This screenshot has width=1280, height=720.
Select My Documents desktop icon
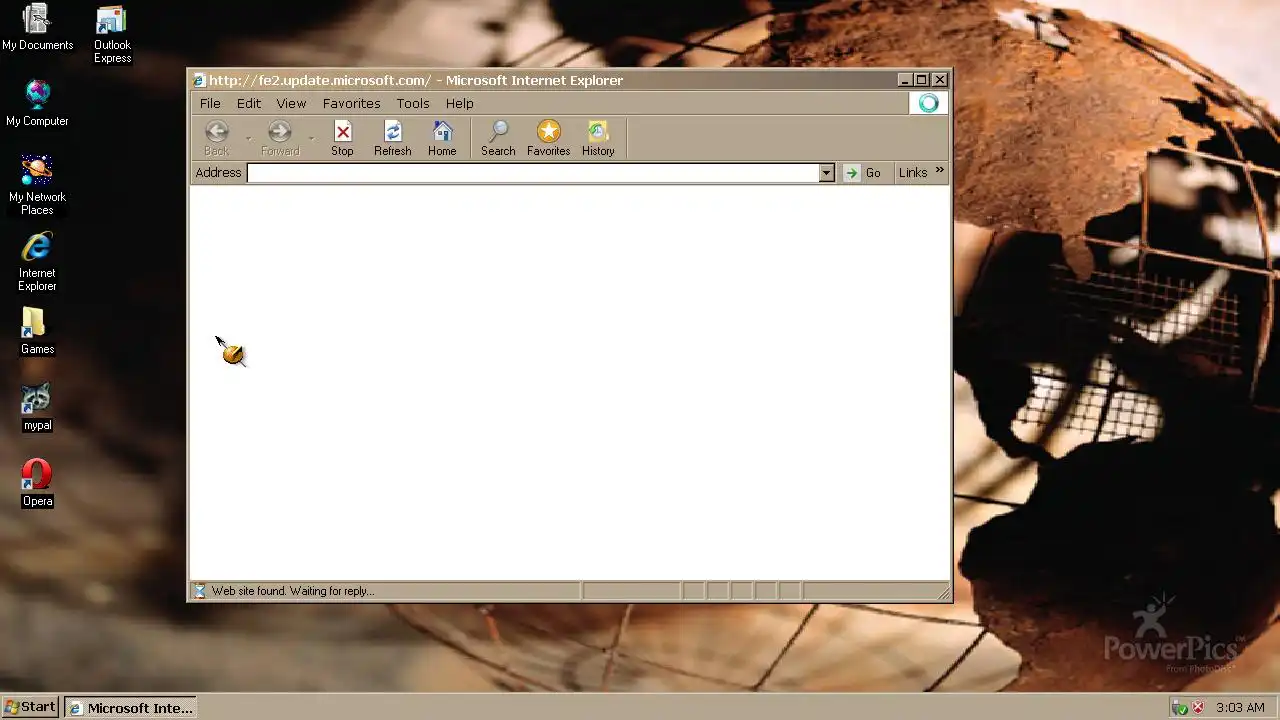coord(37,28)
